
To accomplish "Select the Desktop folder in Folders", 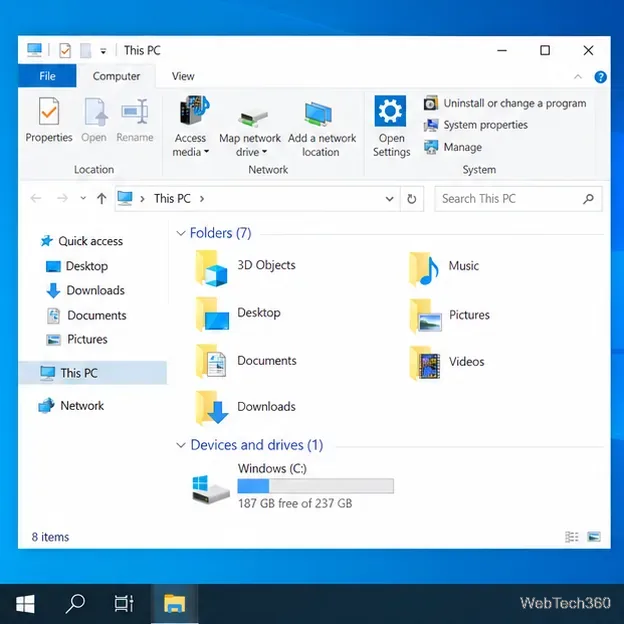I will coord(238,314).
